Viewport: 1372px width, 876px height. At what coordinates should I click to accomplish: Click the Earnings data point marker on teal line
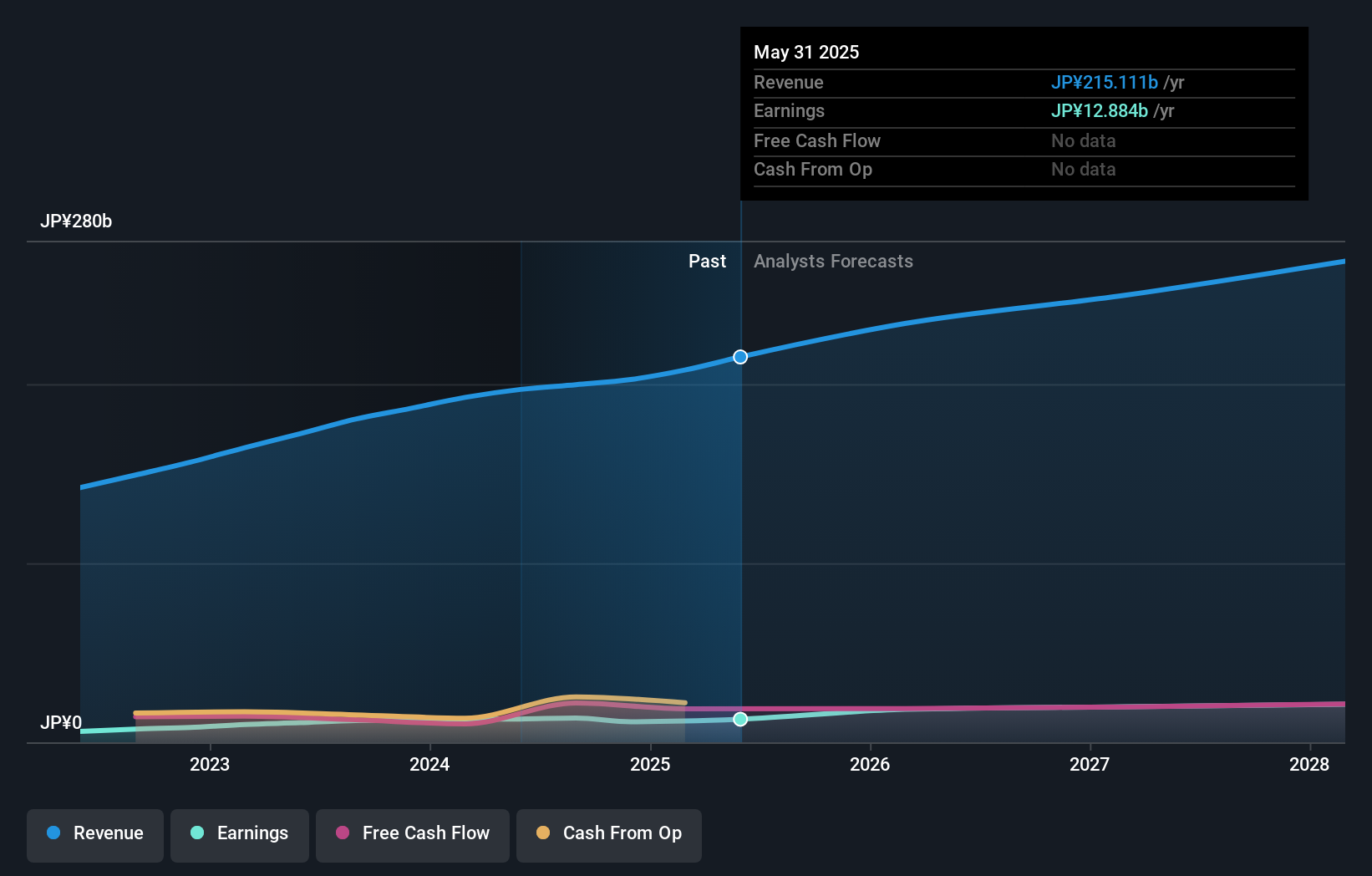coord(740,719)
